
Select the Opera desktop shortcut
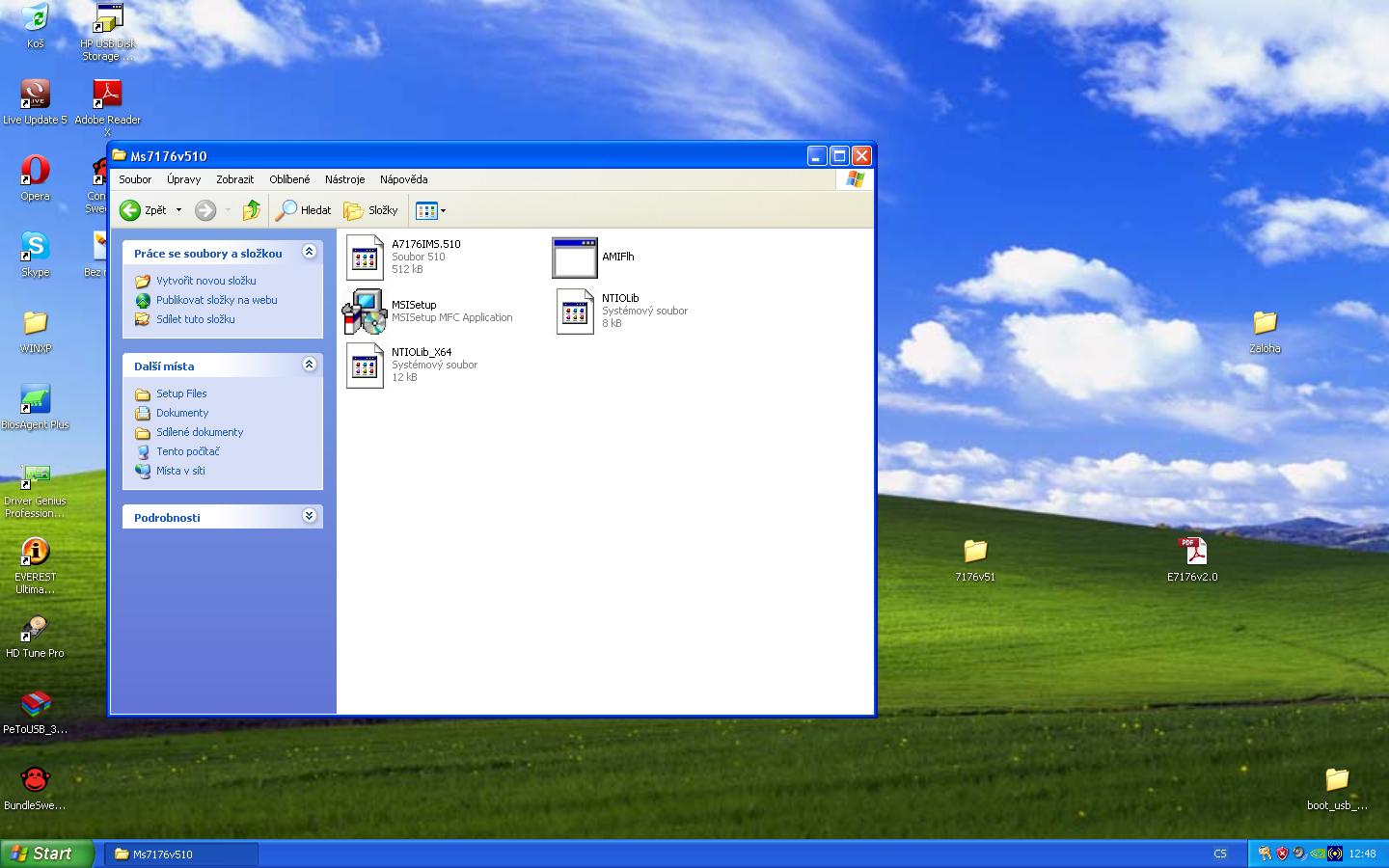(36, 172)
